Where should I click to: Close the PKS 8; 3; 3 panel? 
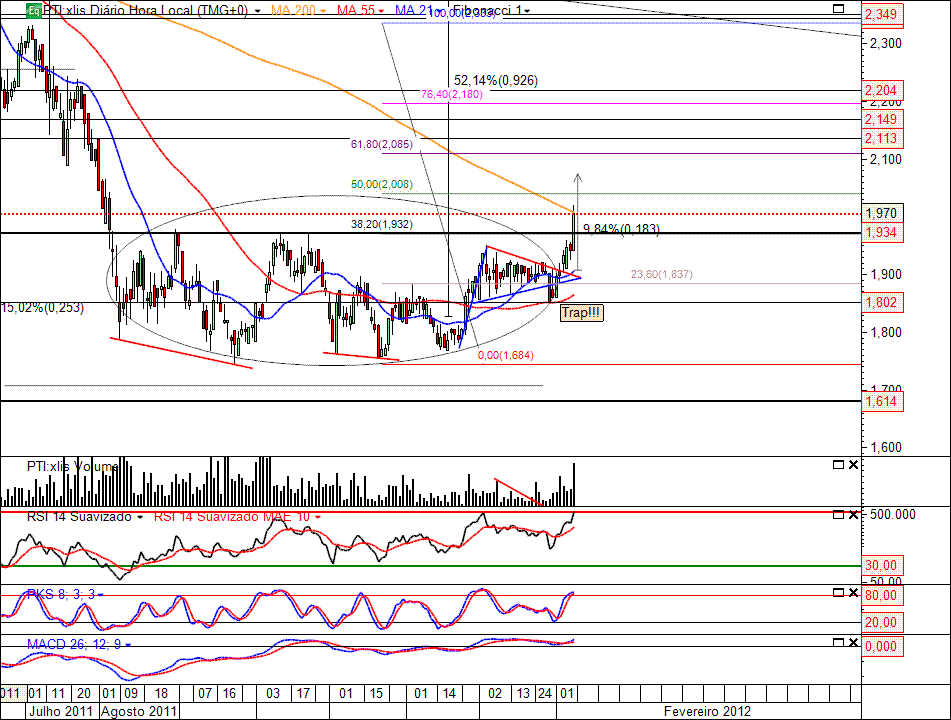853,592
